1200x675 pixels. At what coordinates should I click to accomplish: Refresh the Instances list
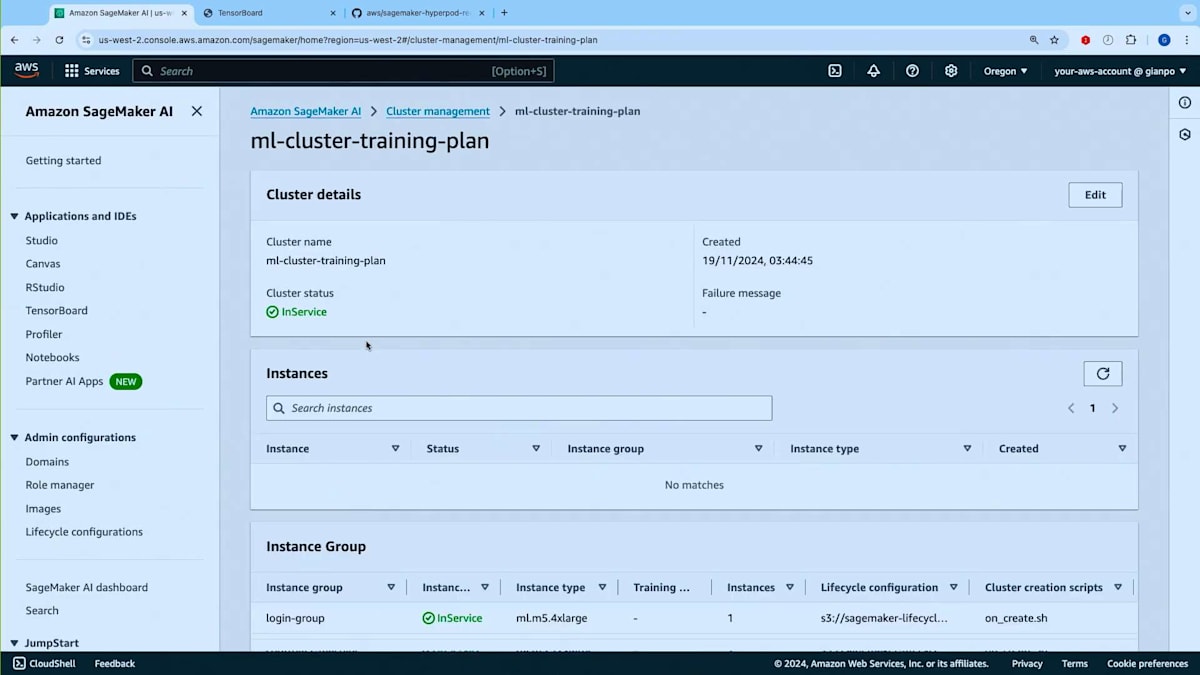coord(1103,373)
